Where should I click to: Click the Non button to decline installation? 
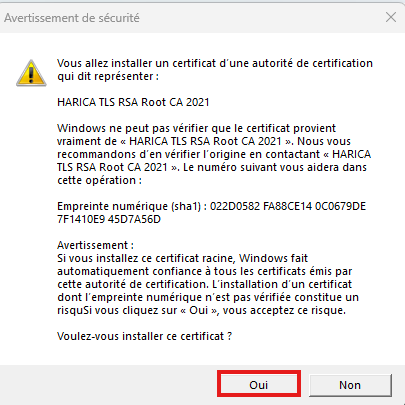(x=350, y=385)
